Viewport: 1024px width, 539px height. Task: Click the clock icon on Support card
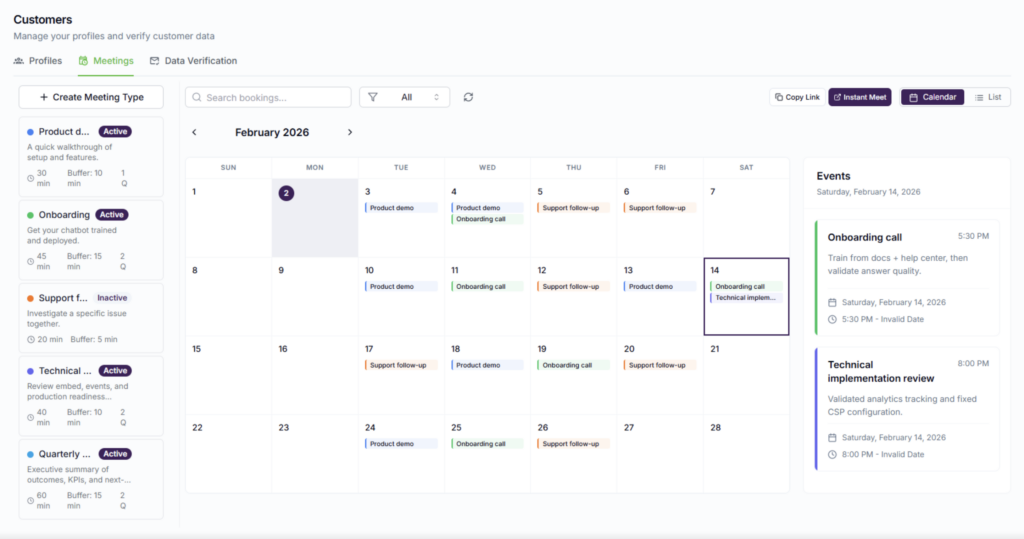coord(31,340)
